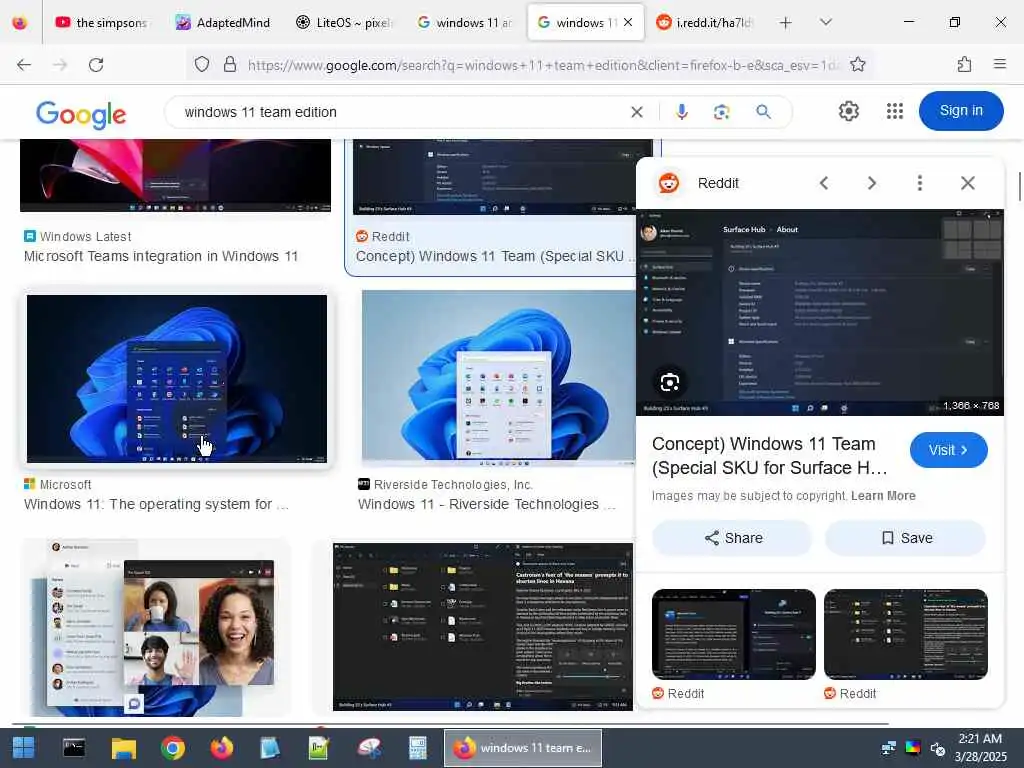Visit the Reddit source page

click(x=948, y=450)
